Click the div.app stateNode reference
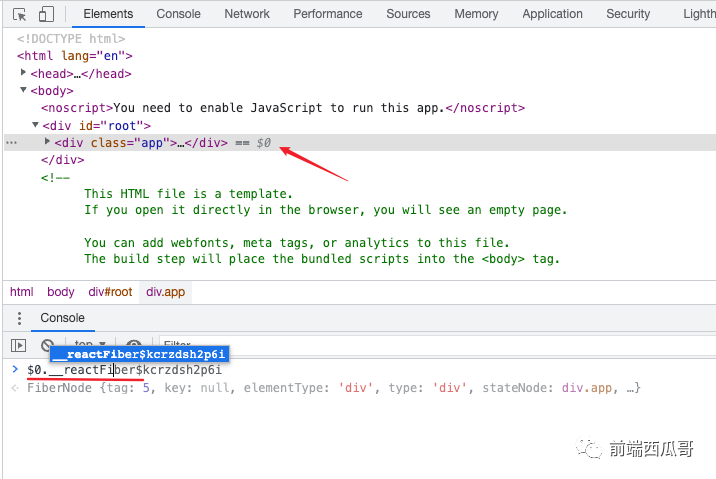Viewport: 716px width, 479px height. pyautogui.click(x=587, y=388)
